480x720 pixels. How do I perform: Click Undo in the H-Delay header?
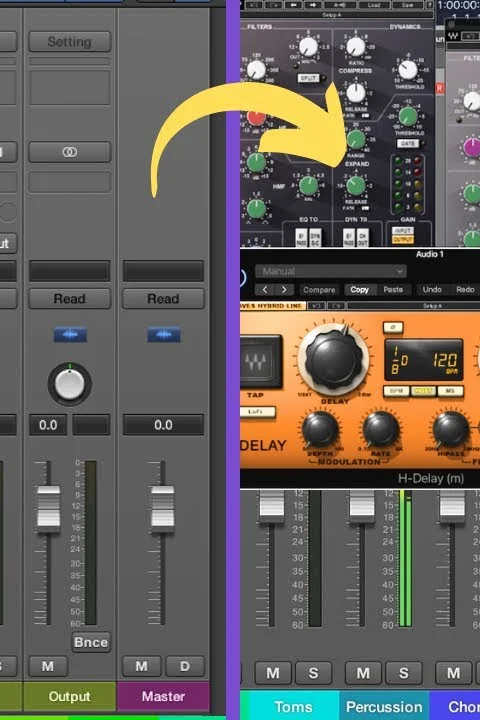coord(432,290)
